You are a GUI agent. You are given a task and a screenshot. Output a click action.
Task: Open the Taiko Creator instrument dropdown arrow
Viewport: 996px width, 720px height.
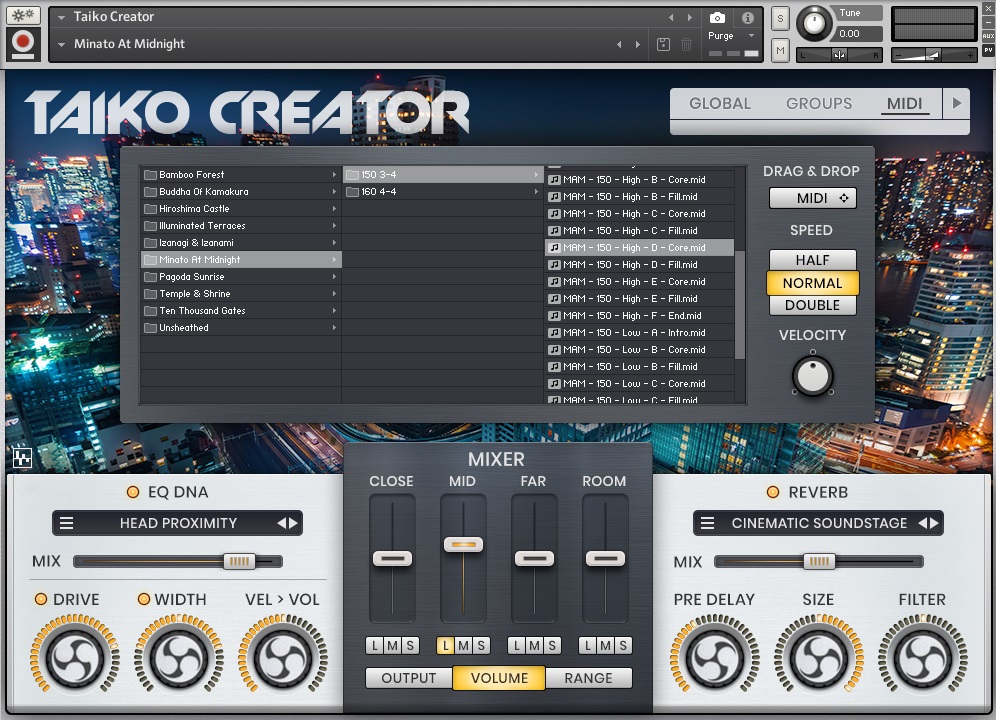[62, 17]
